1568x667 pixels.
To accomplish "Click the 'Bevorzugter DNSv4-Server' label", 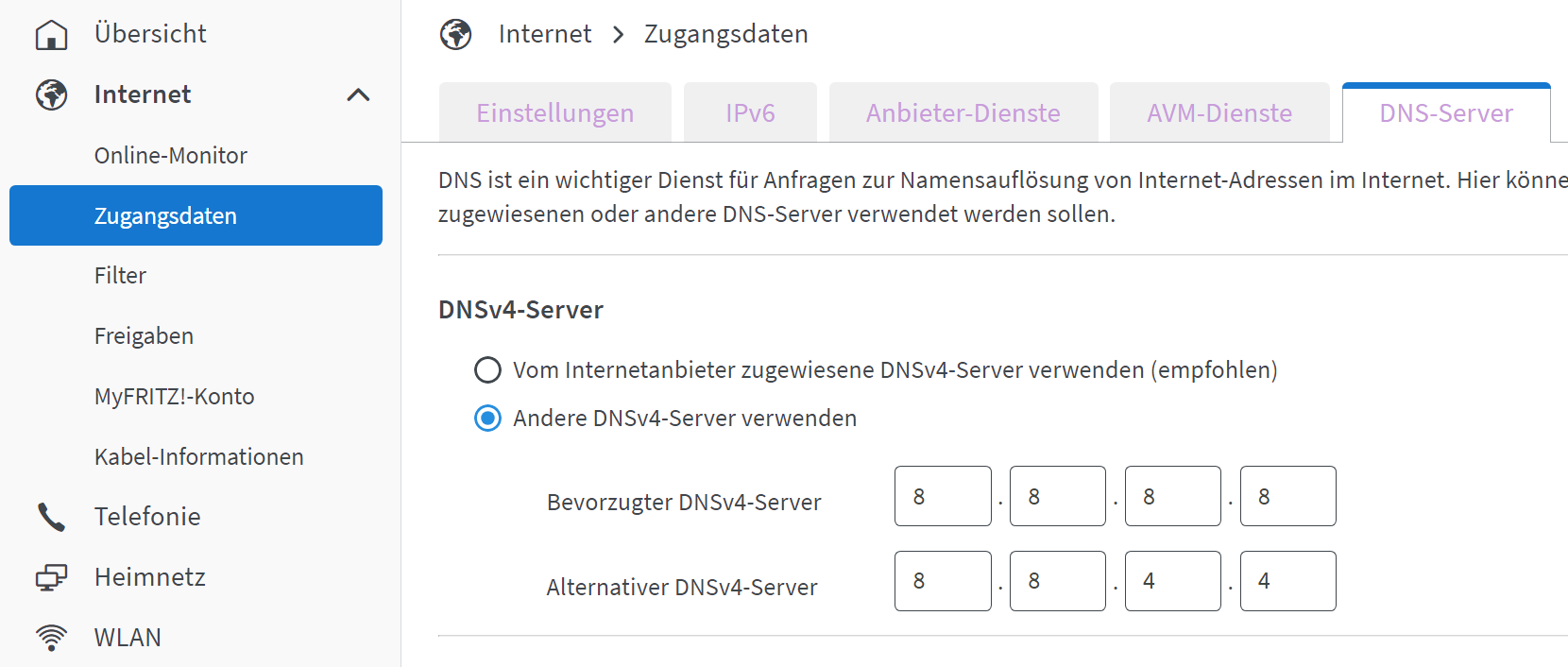I will (x=684, y=503).
